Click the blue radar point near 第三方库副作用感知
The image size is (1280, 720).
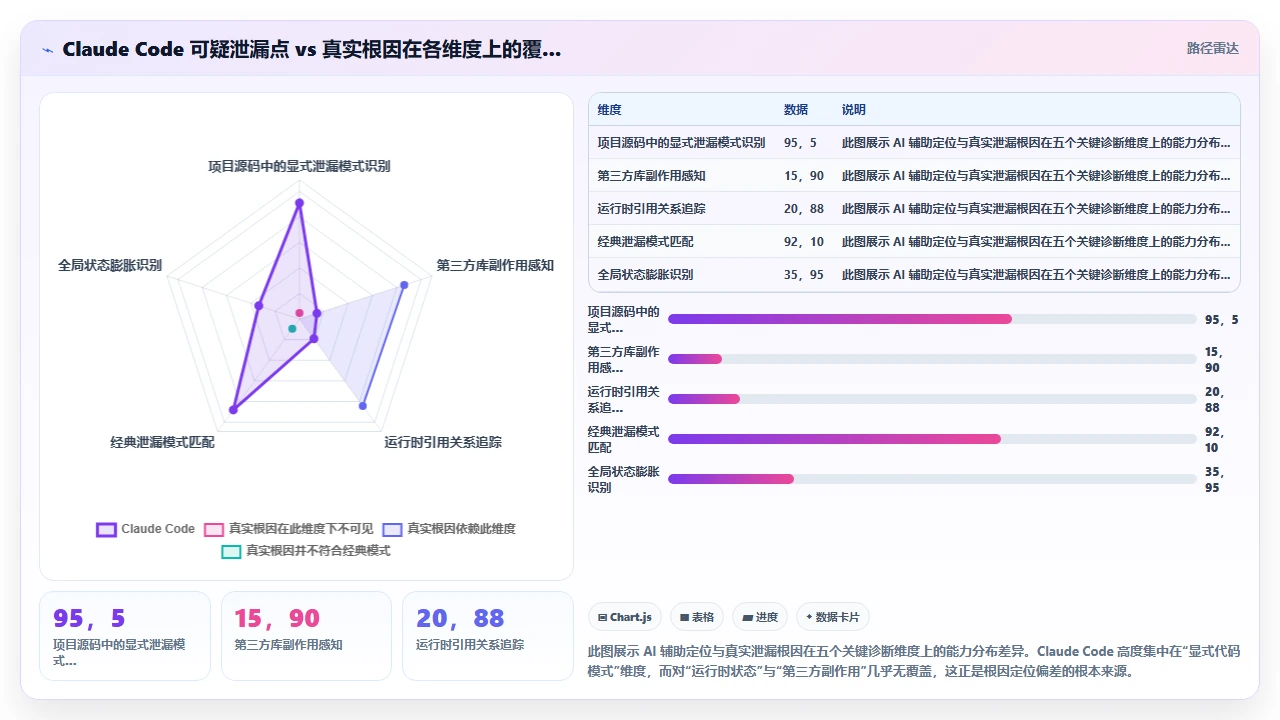[404, 285]
